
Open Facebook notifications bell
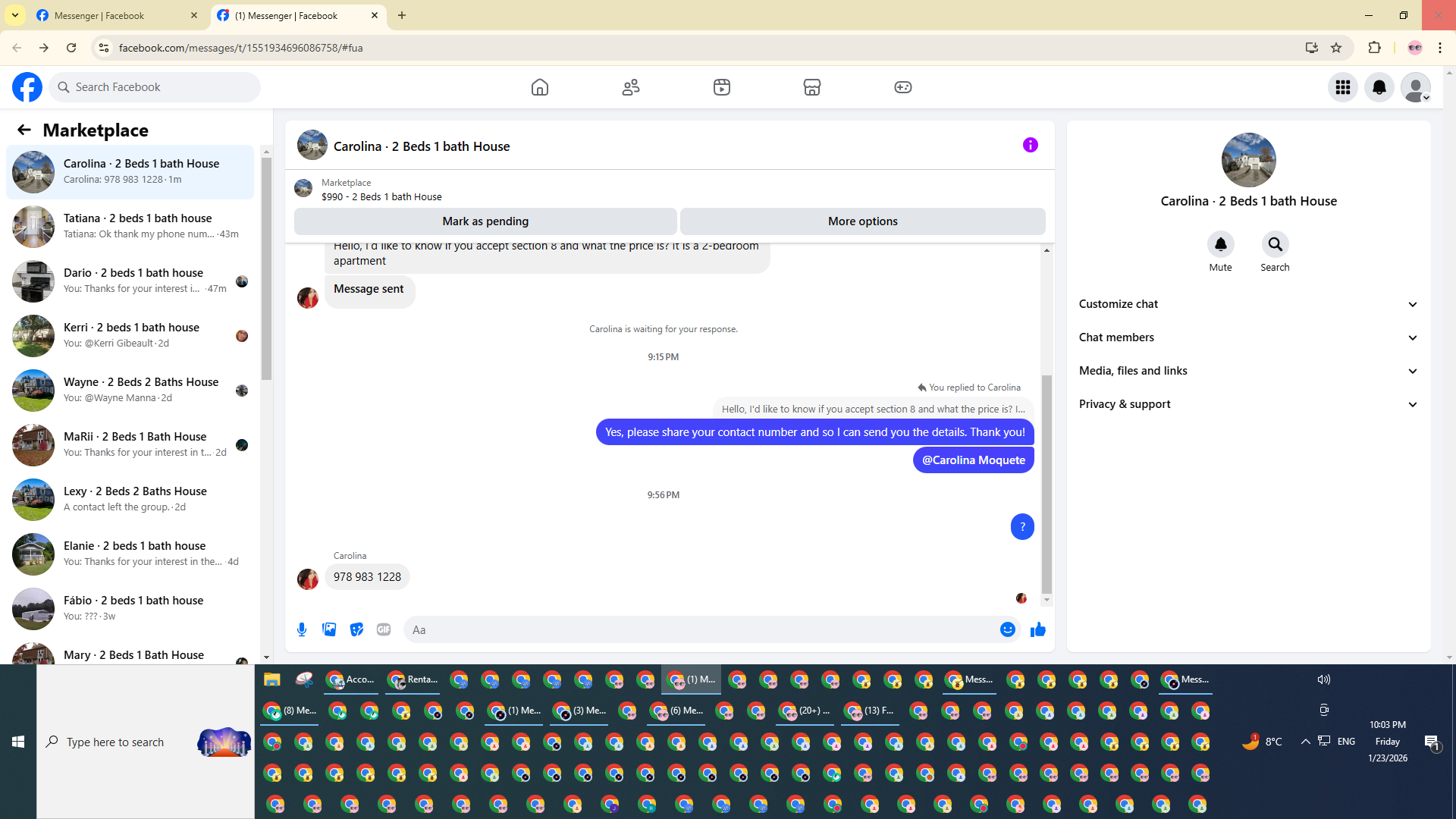pyautogui.click(x=1379, y=87)
